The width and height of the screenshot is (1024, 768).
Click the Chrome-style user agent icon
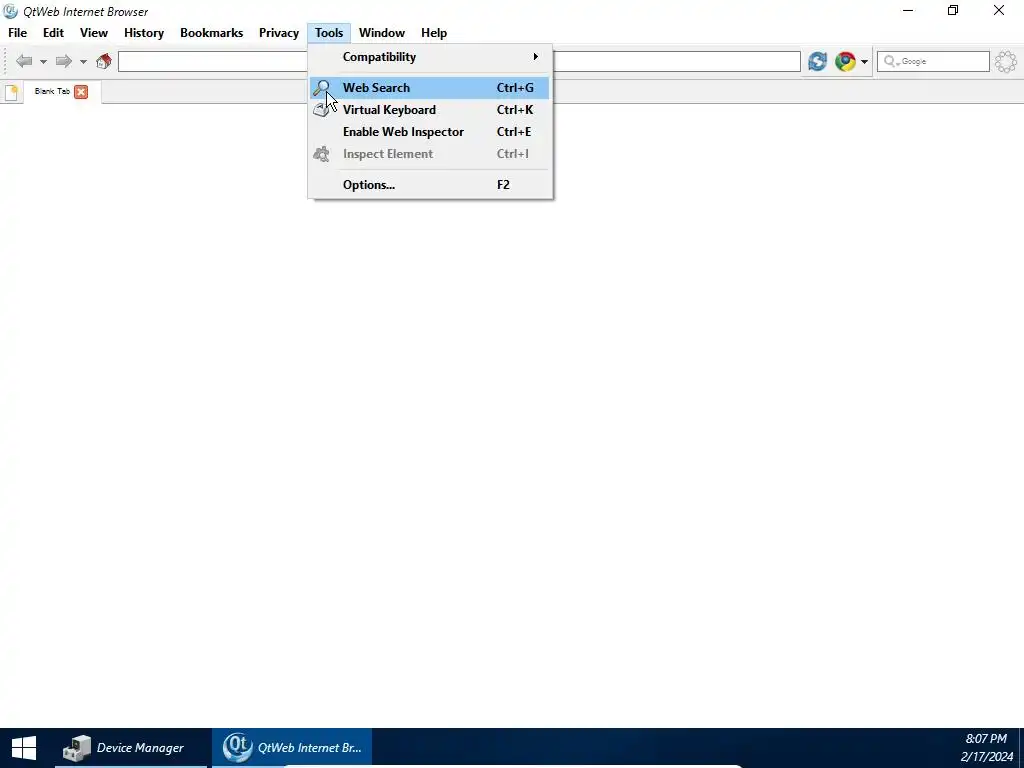tap(845, 61)
